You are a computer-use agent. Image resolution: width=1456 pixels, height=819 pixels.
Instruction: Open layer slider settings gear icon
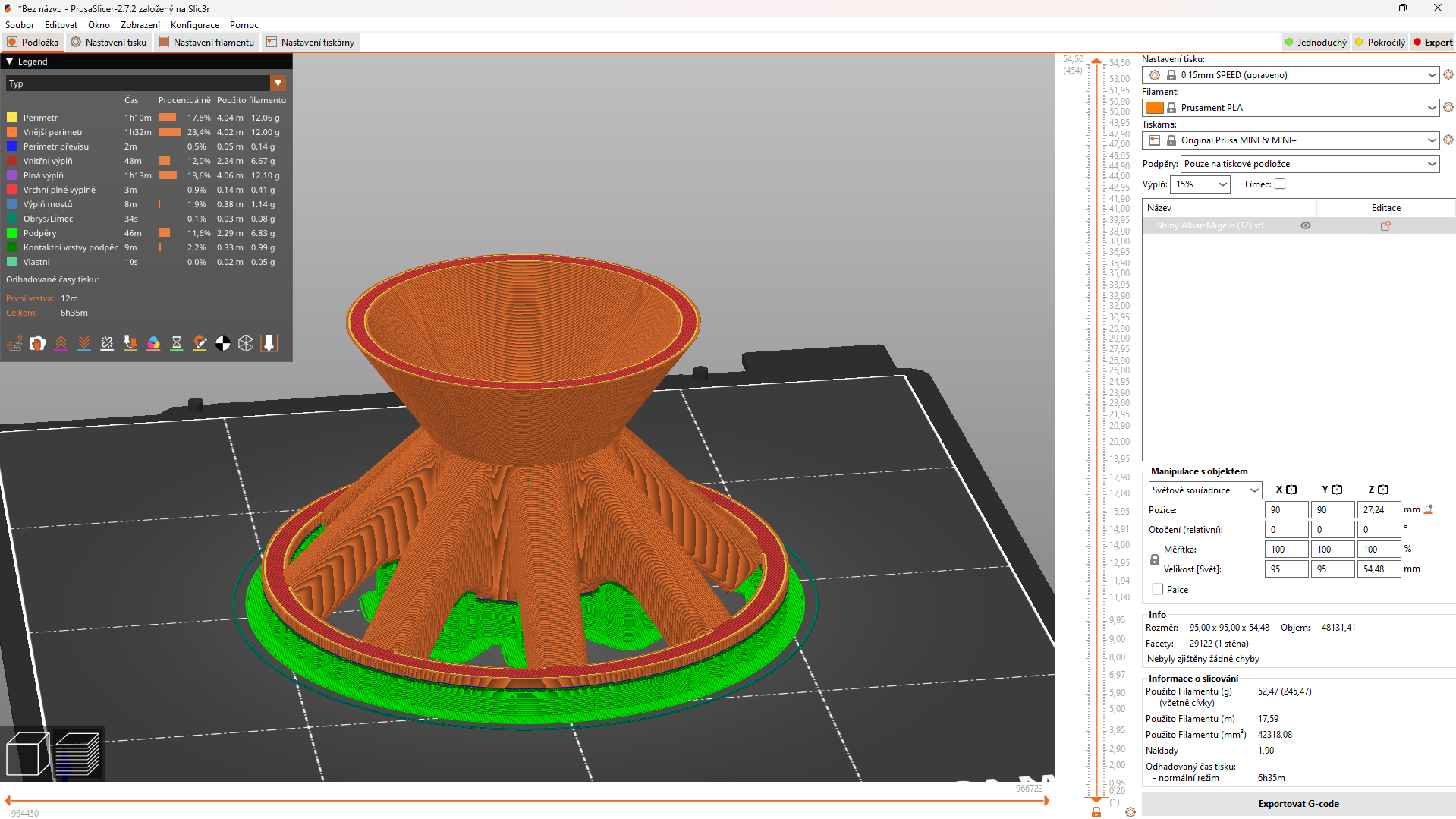(1131, 812)
